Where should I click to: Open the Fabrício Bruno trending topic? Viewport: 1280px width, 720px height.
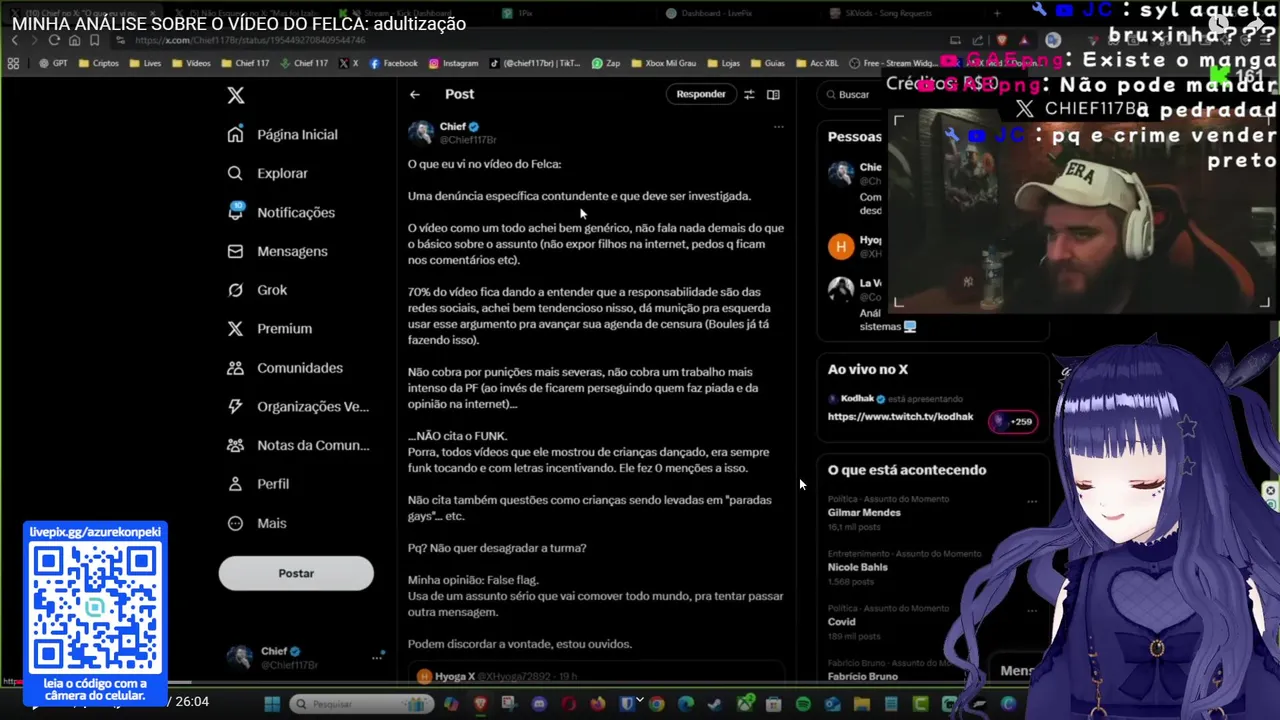point(862,677)
